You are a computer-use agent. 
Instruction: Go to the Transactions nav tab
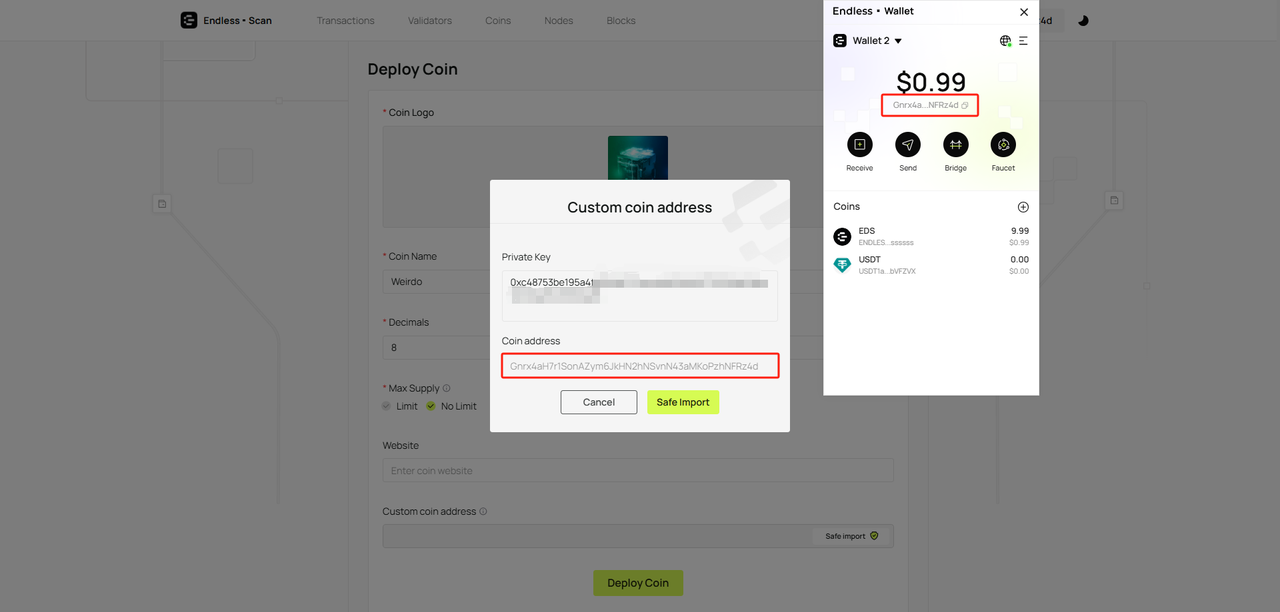345,20
